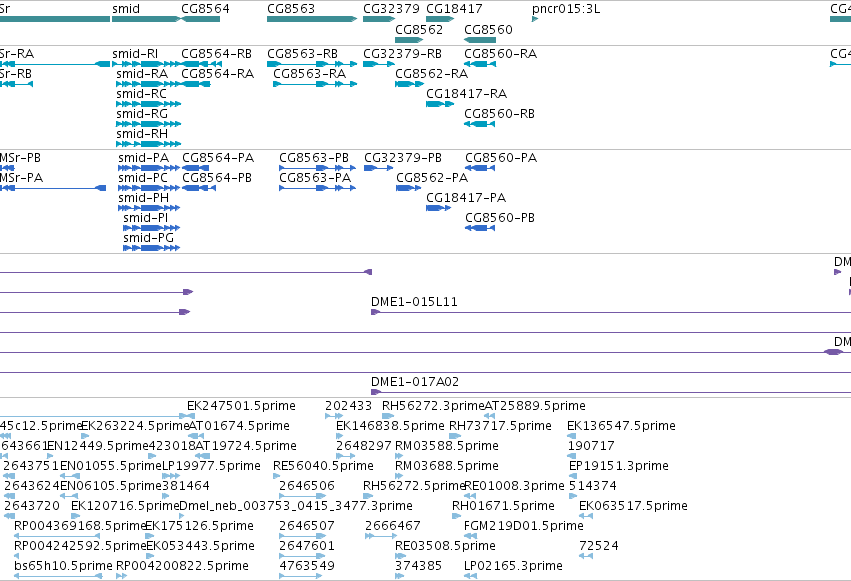Click the CG8564-RB transcript label
851x581 pixels.
click(x=217, y=54)
